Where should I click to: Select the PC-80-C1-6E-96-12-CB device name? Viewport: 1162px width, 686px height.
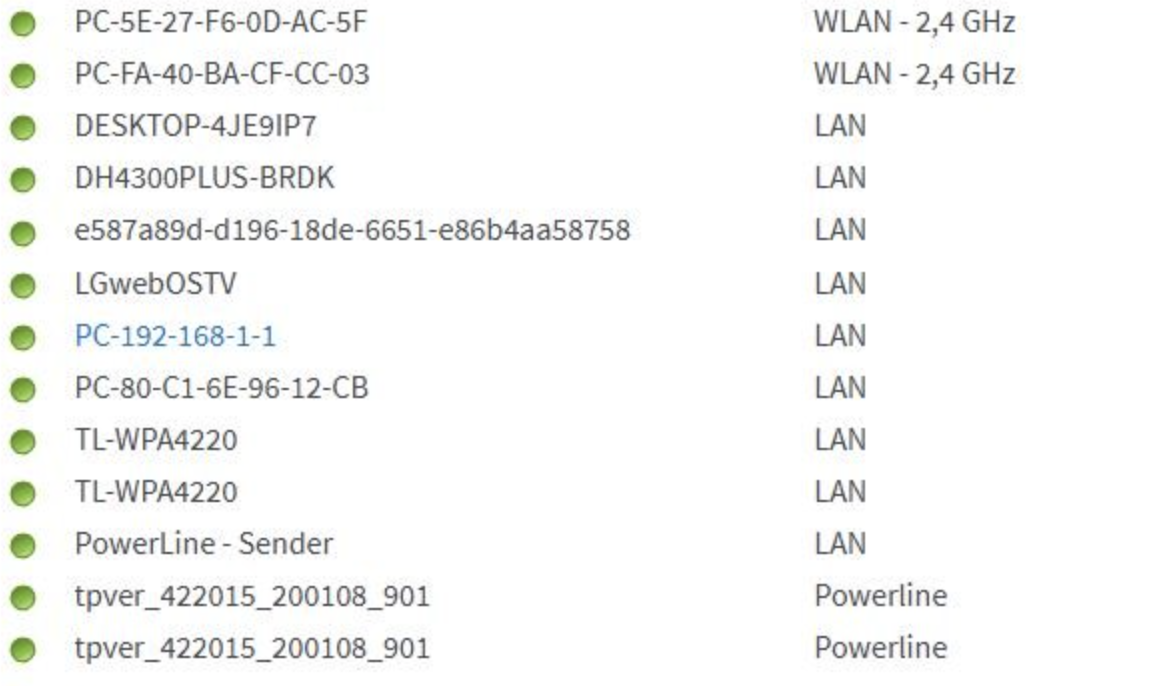click(222, 388)
